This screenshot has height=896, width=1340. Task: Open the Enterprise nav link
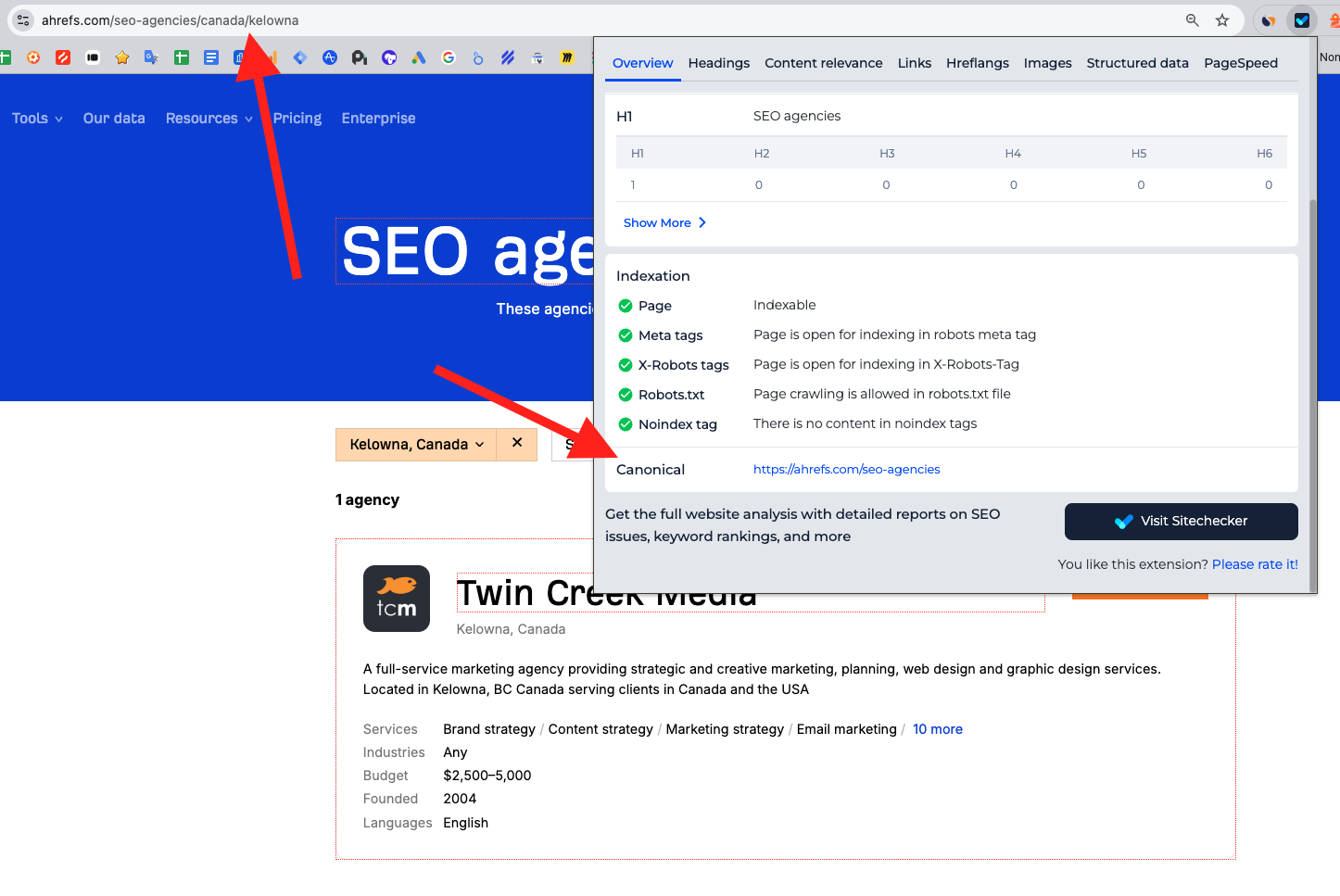tap(378, 119)
